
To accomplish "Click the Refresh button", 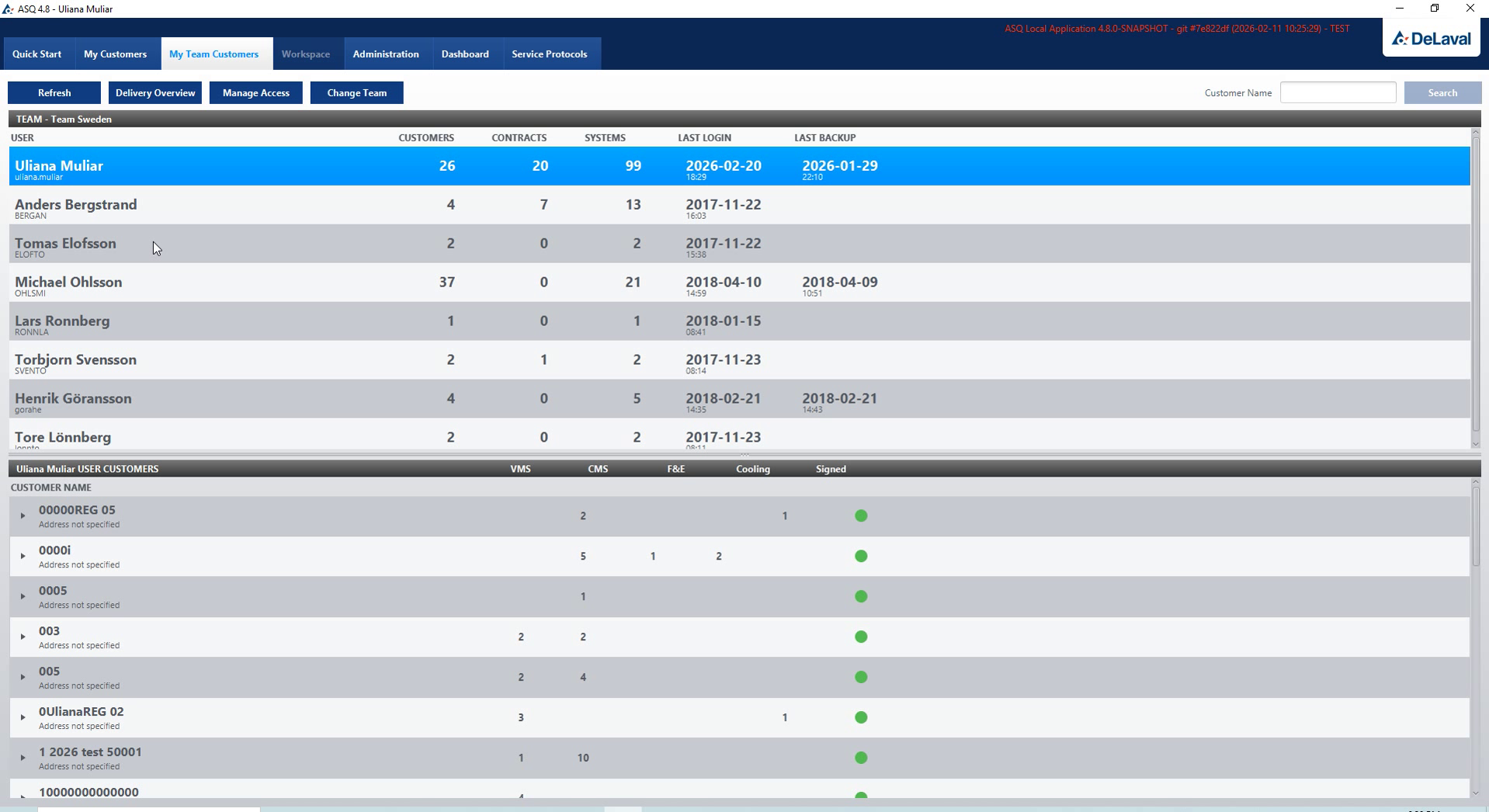I will click(x=54, y=93).
